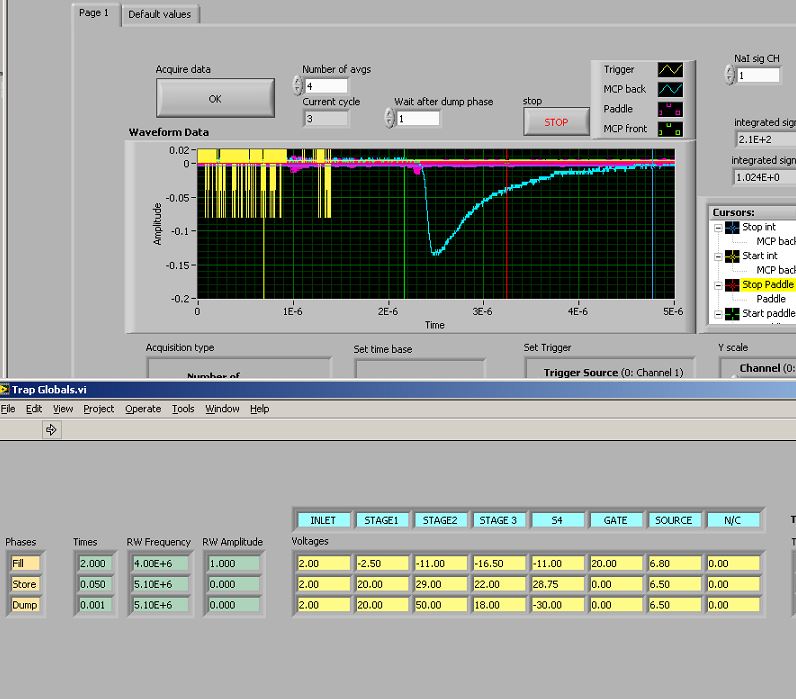Click the Number of avgs stepper arrows
The image size is (796, 699).
(x=297, y=87)
